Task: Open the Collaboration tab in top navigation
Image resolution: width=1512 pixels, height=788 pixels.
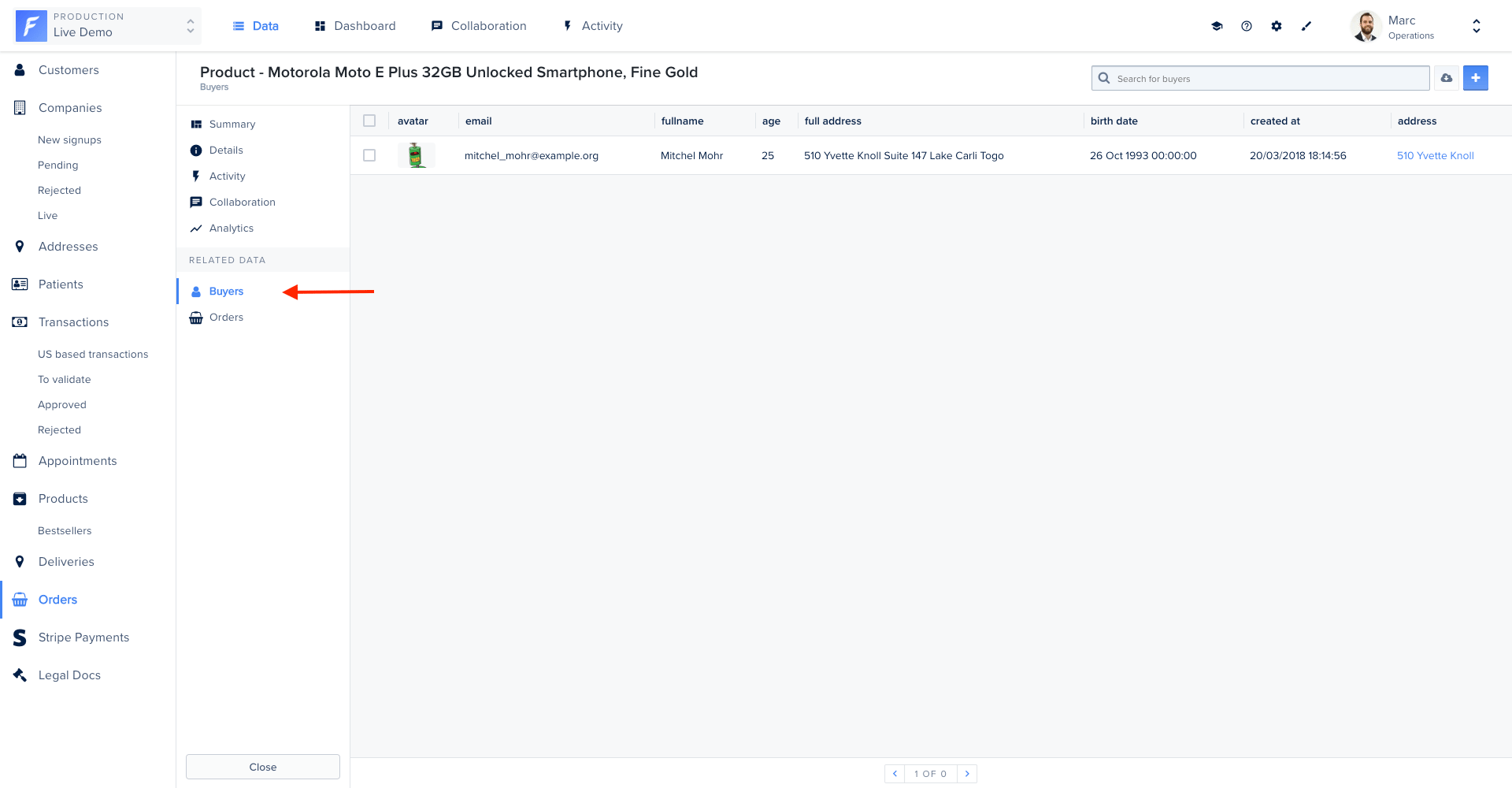Action: point(479,26)
